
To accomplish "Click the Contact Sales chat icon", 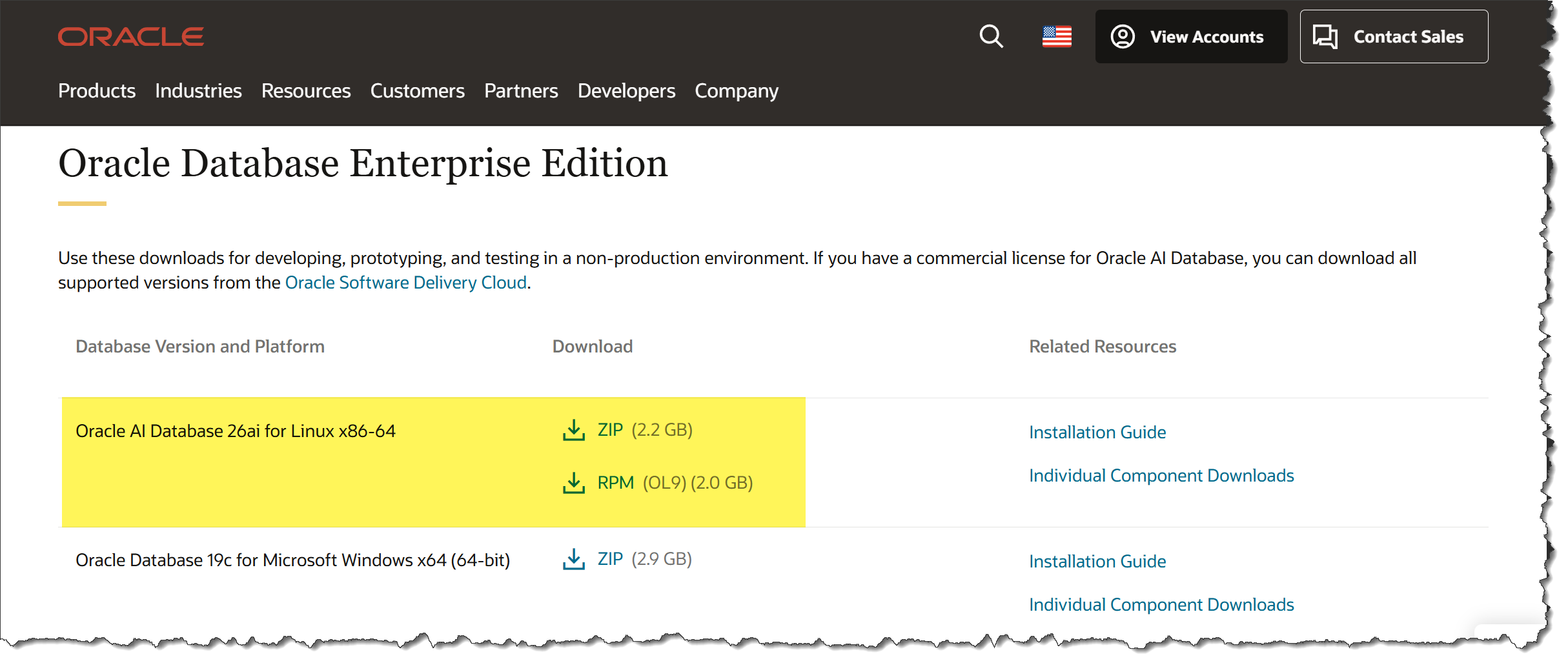I will [1325, 37].
